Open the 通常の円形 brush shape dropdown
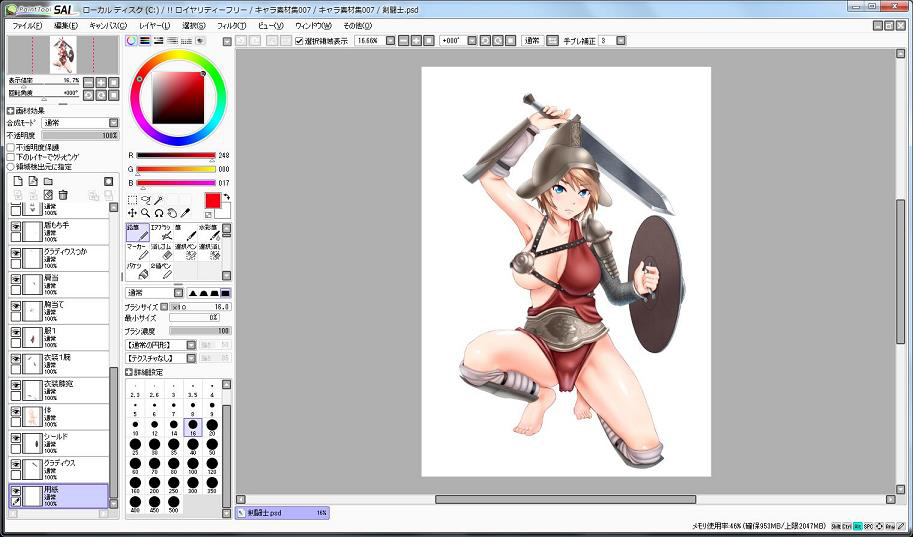The image size is (913, 537). [x=160, y=344]
